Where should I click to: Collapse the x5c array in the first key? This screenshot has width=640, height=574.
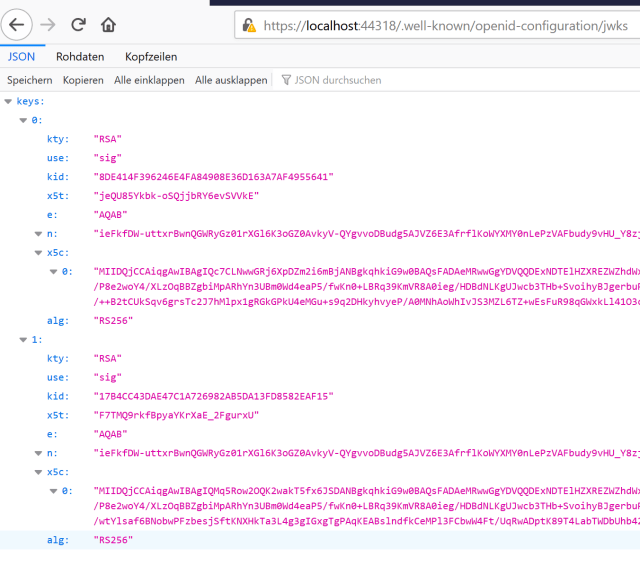38,252
